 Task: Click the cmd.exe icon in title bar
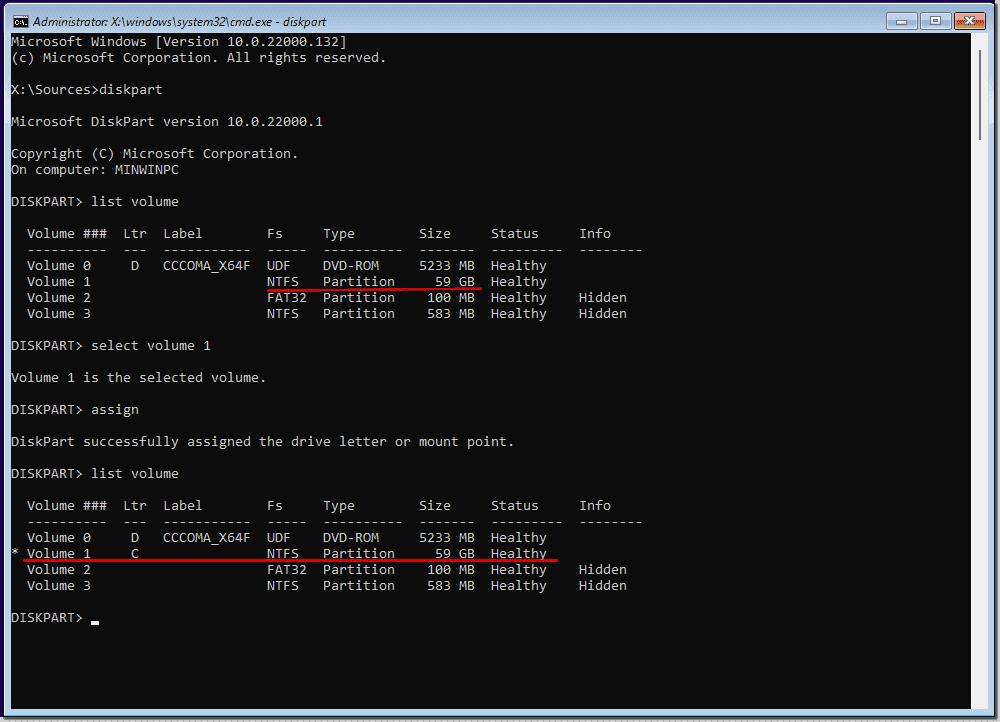click(20, 22)
